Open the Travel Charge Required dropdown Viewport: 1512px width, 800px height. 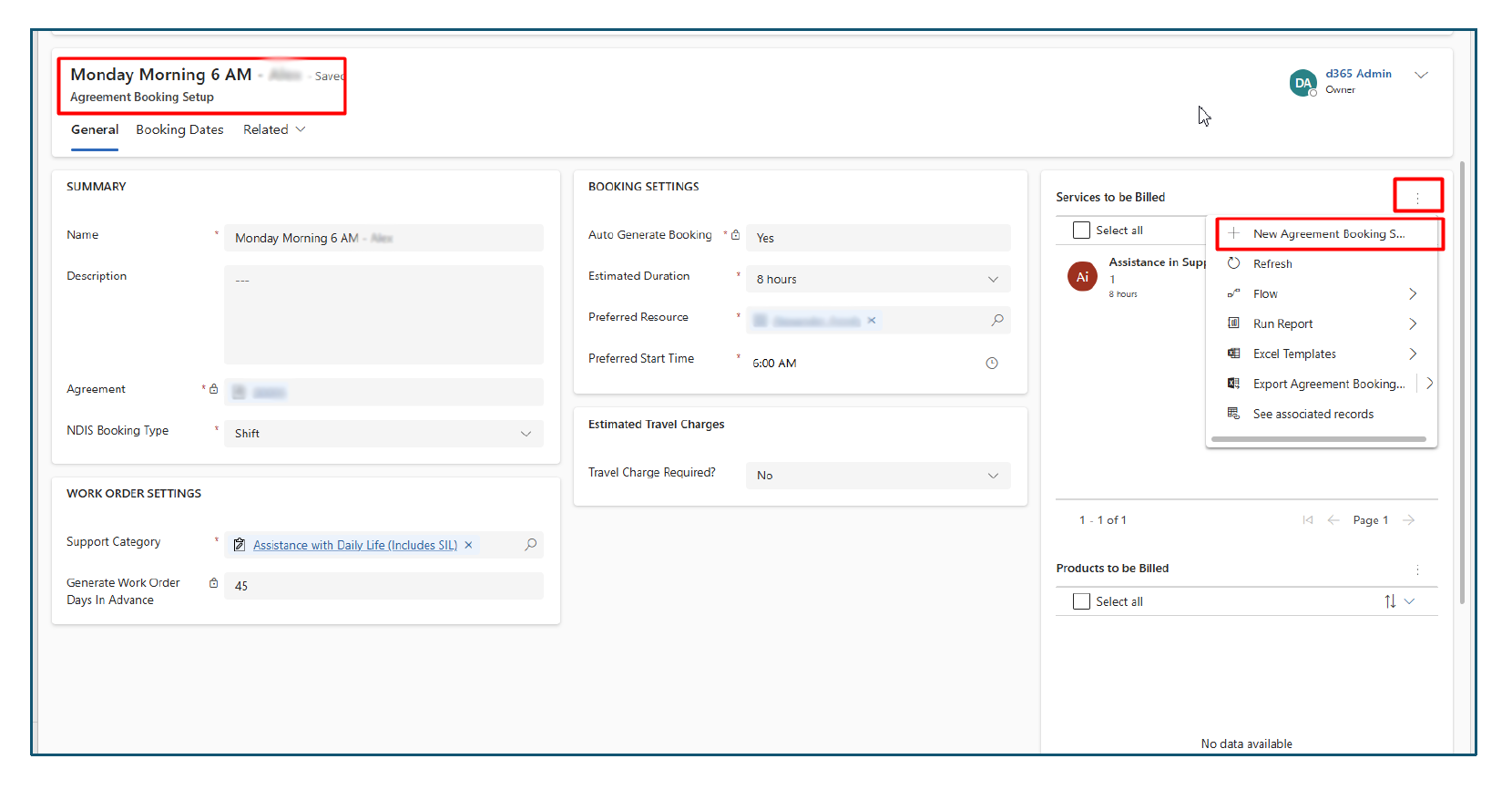pos(993,476)
